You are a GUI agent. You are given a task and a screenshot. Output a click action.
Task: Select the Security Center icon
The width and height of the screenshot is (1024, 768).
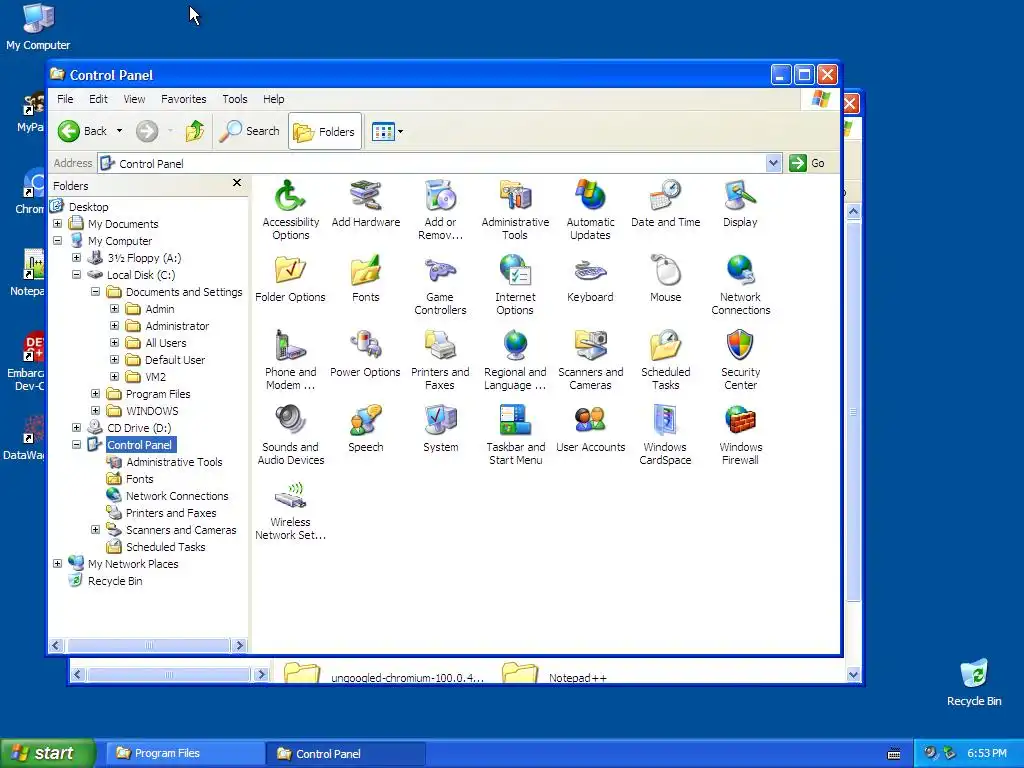(740, 360)
